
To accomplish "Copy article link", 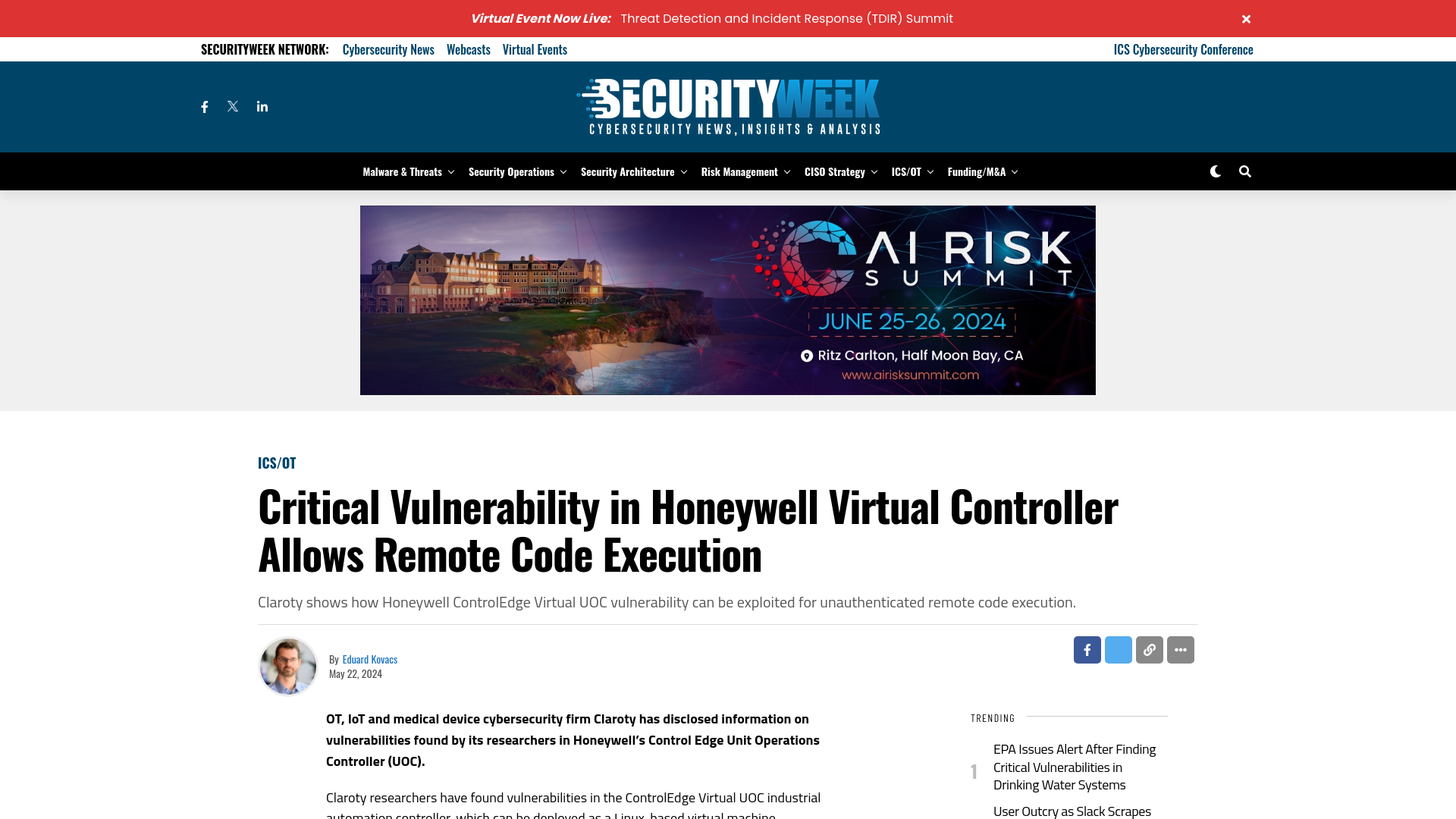I will pyautogui.click(x=1149, y=649).
